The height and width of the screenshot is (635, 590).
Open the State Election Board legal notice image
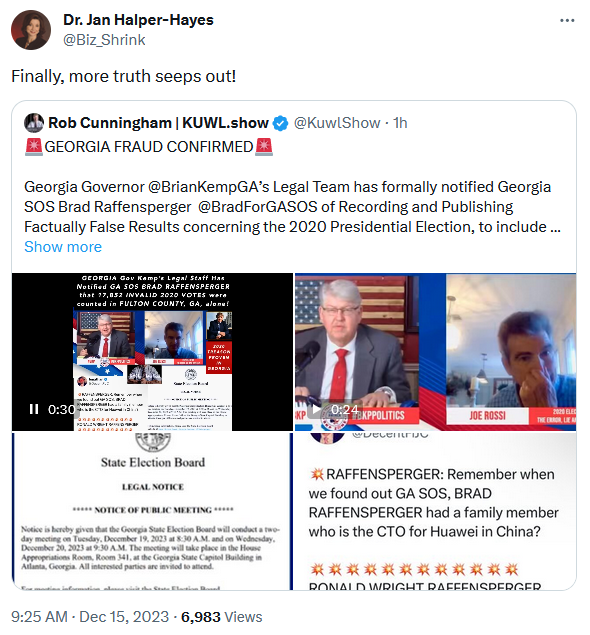[152, 511]
